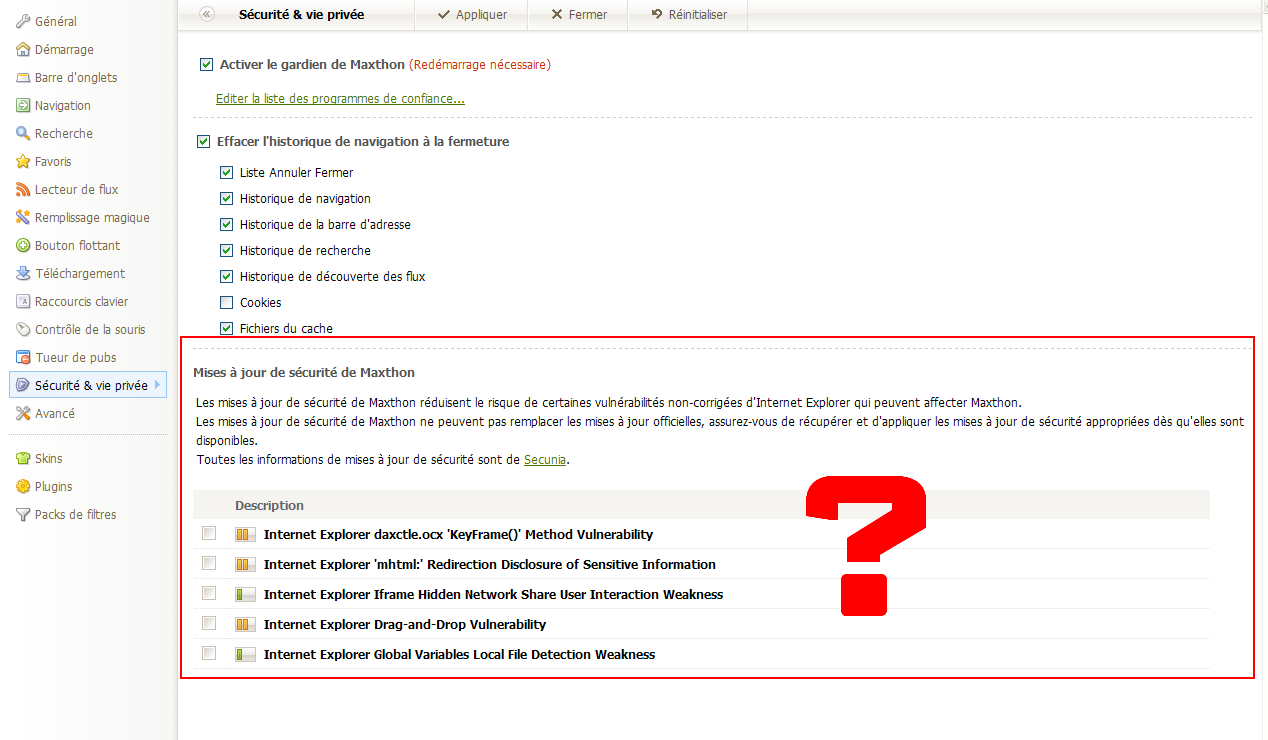This screenshot has height=740, width=1268.
Task: Click severity icon of Drag-and-Drop Vulnerability
Action: [x=245, y=625]
